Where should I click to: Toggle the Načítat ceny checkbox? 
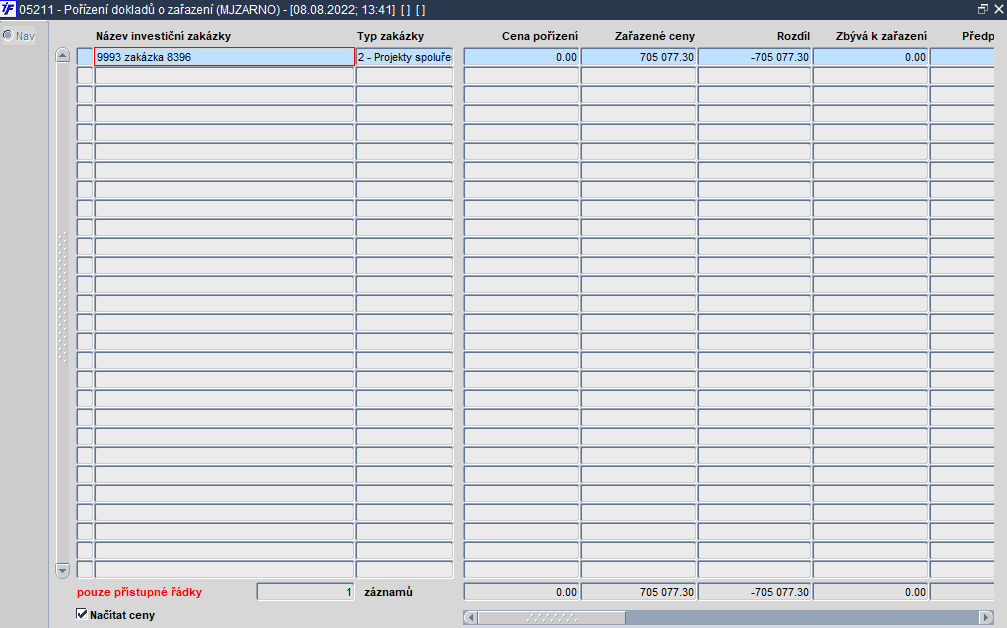[x=82, y=614]
